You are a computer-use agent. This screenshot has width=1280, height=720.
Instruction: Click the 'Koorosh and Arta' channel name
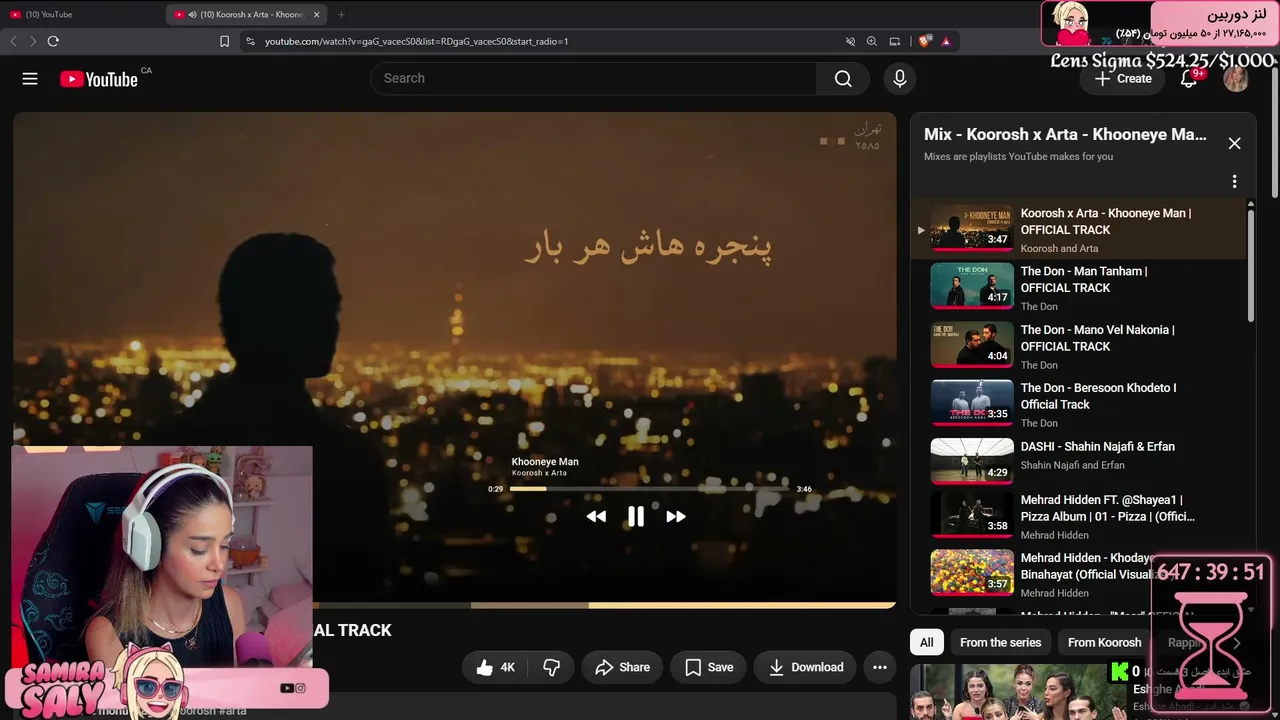pos(1059,249)
